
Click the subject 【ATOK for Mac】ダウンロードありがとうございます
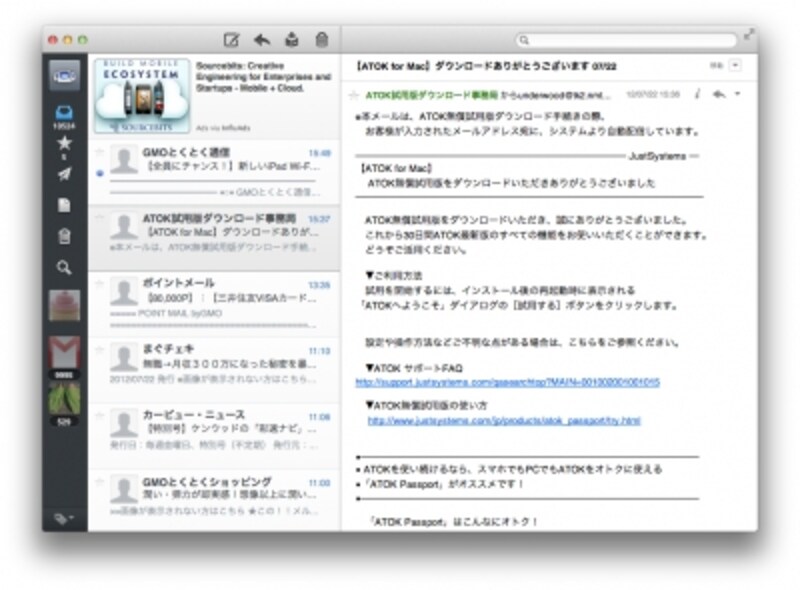(x=471, y=66)
